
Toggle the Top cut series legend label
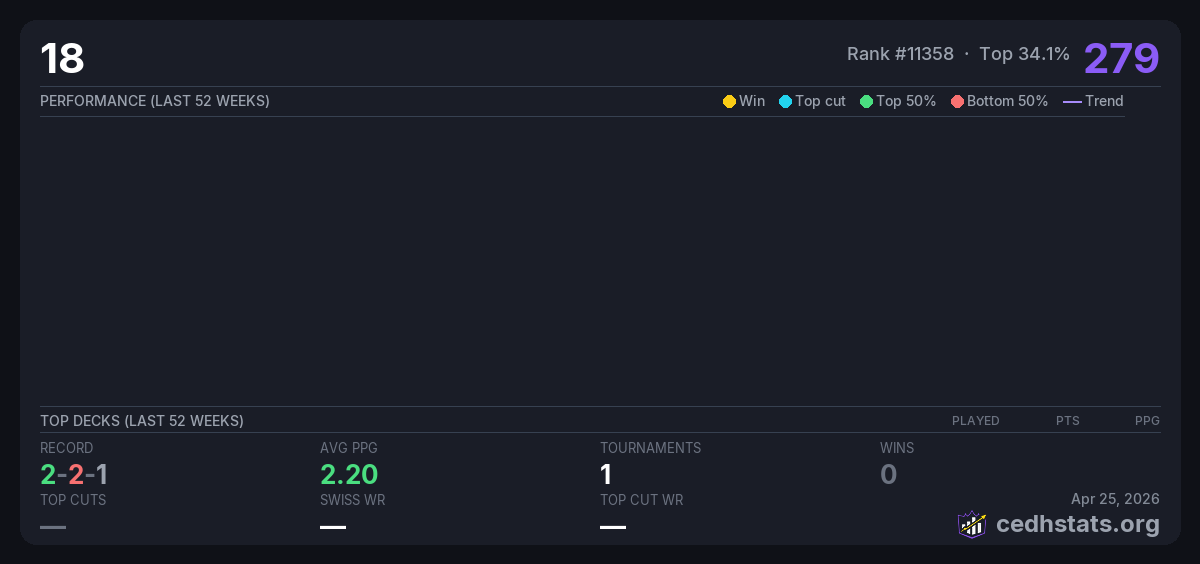820,101
